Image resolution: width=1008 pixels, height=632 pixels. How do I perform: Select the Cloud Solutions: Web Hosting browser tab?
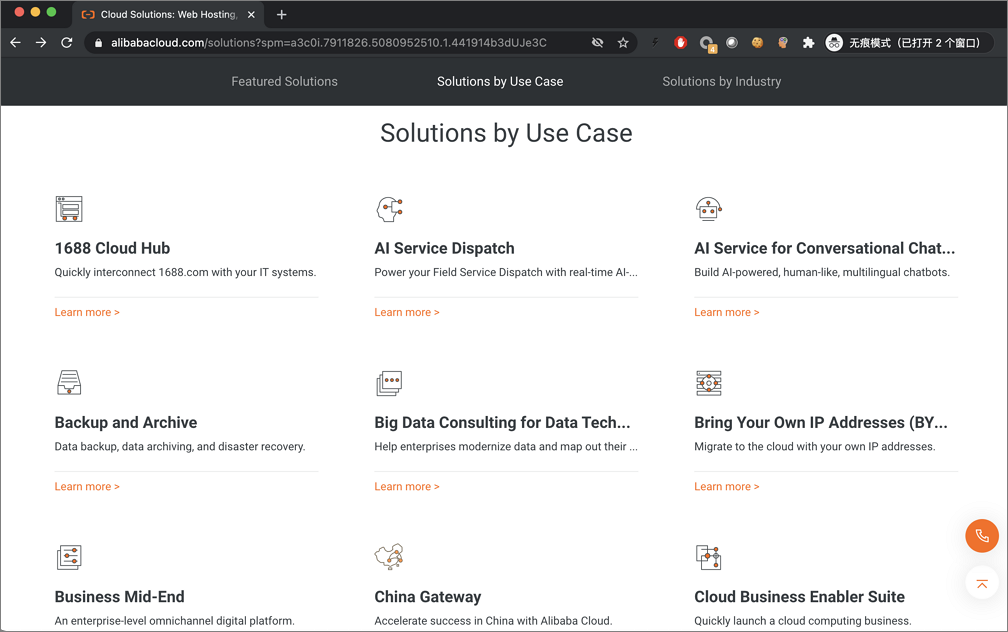168,14
